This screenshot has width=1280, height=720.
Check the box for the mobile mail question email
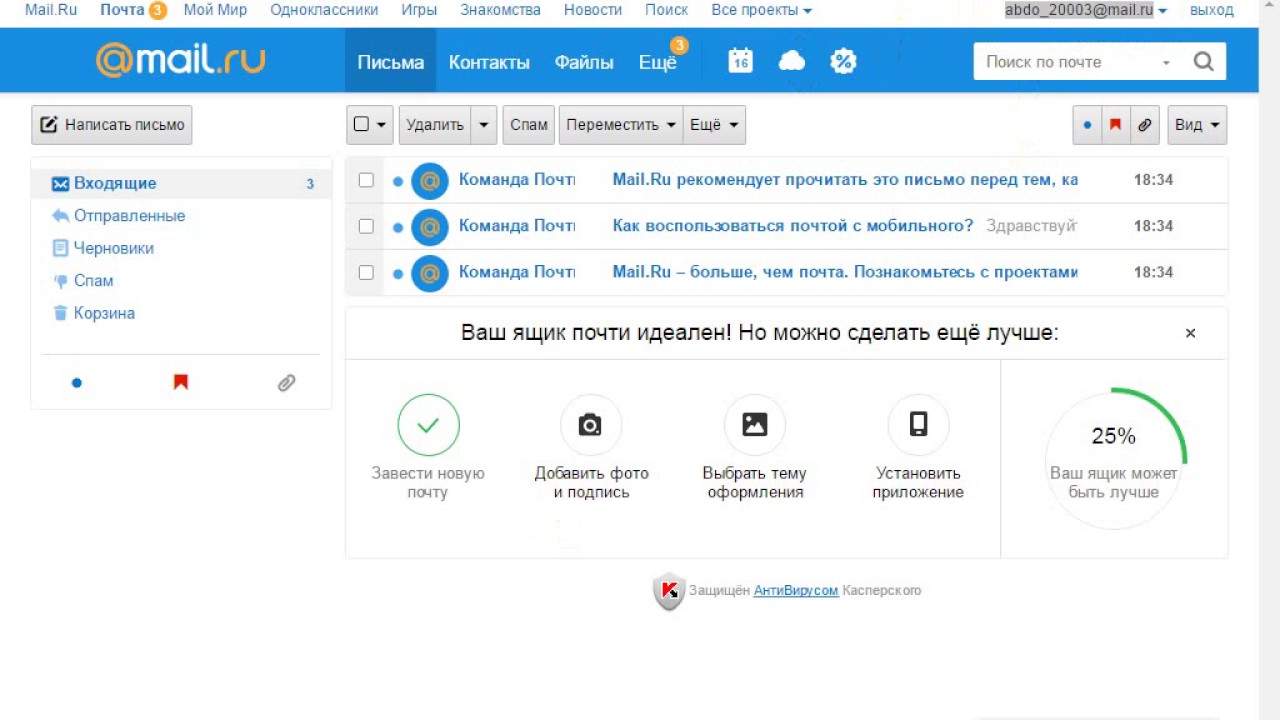coord(366,226)
